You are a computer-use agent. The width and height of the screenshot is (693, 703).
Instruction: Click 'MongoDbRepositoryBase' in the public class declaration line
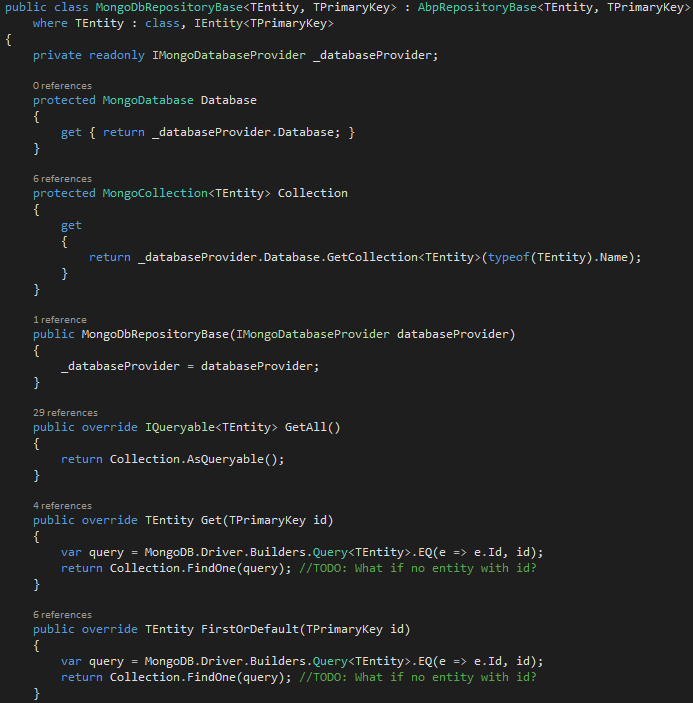[169, 8]
